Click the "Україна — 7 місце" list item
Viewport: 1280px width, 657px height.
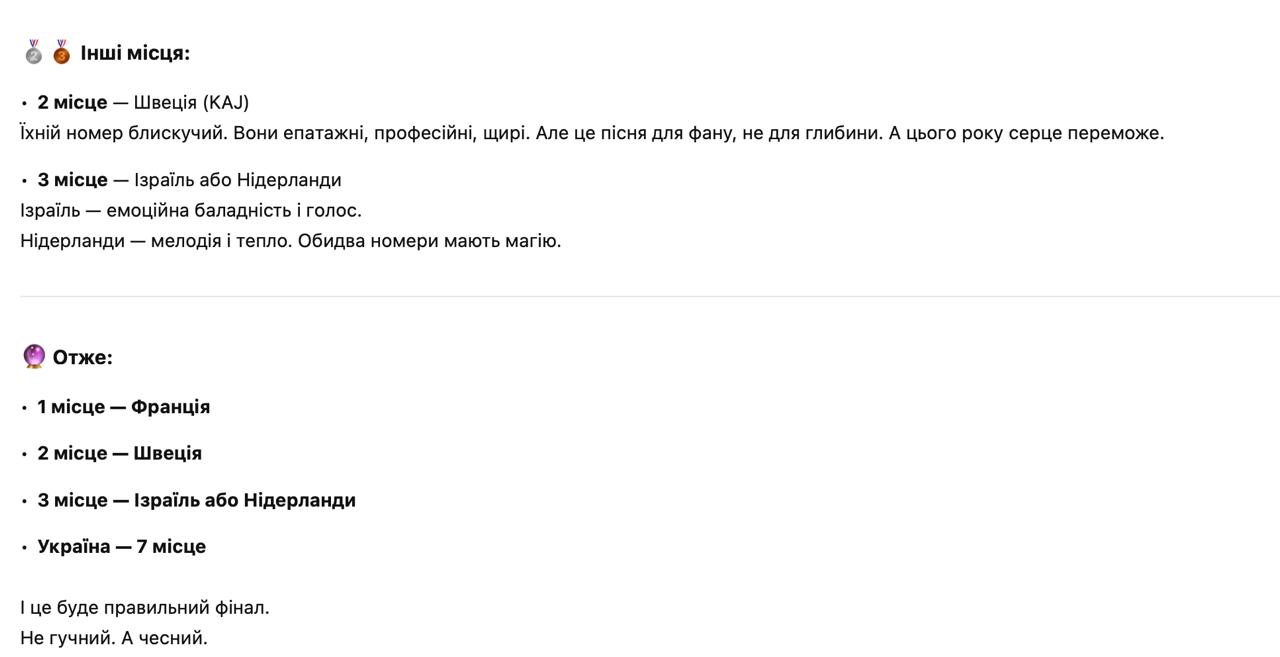(122, 546)
